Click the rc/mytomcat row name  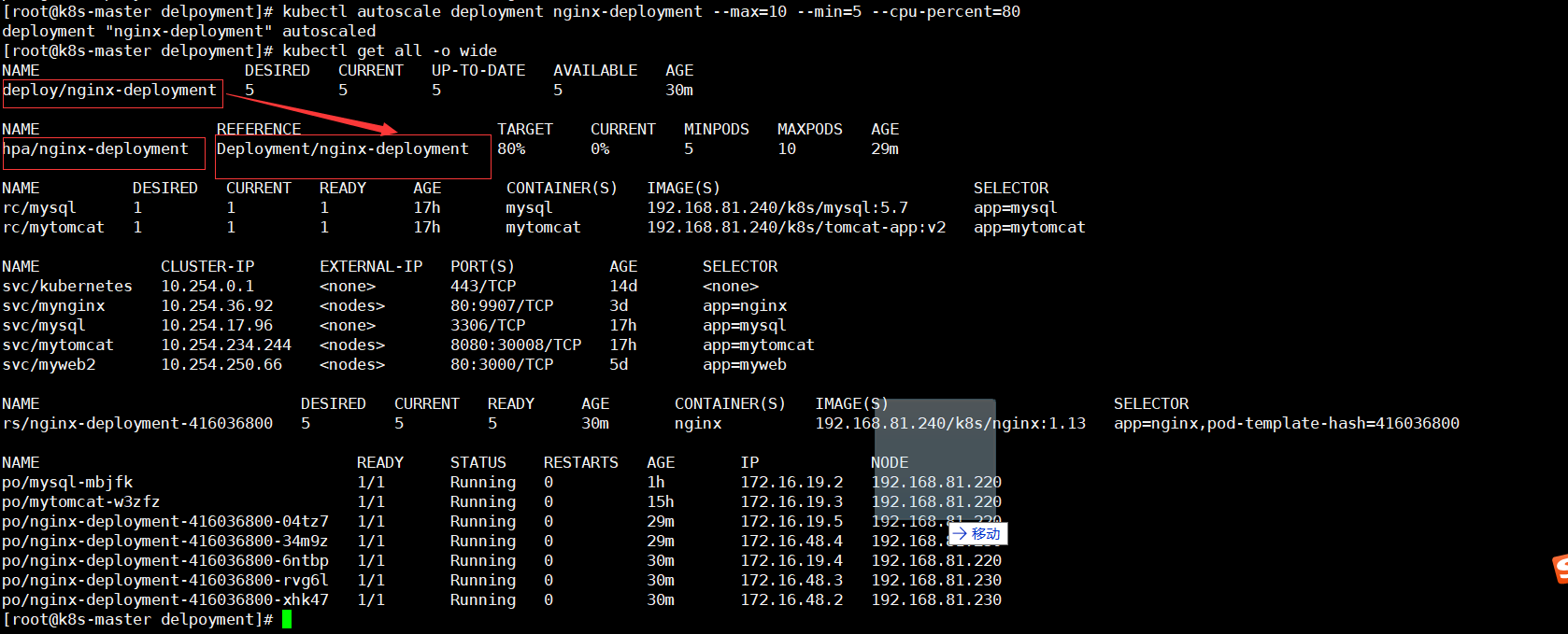point(53,227)
